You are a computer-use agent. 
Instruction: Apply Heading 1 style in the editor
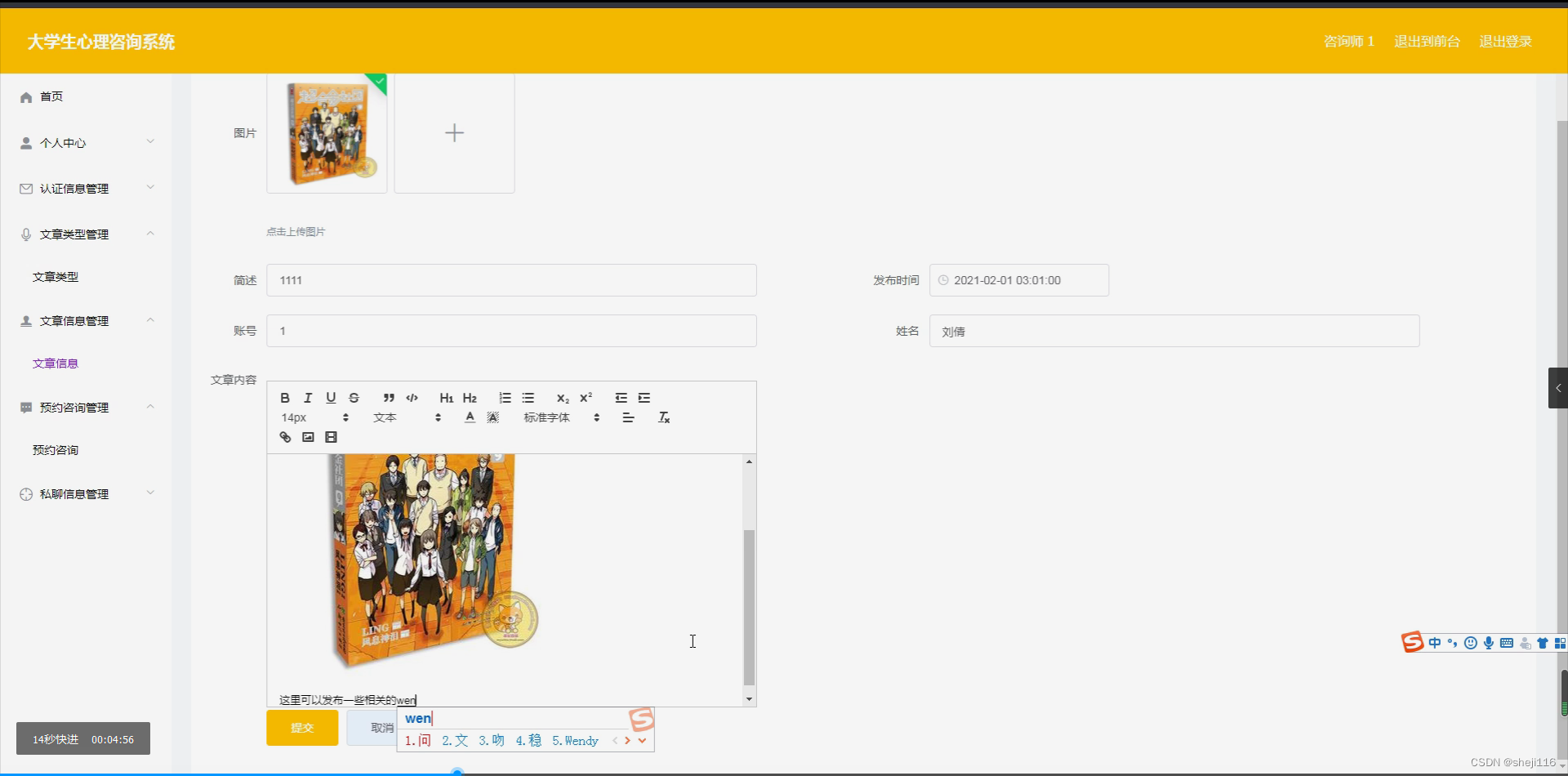coord(446,398)
